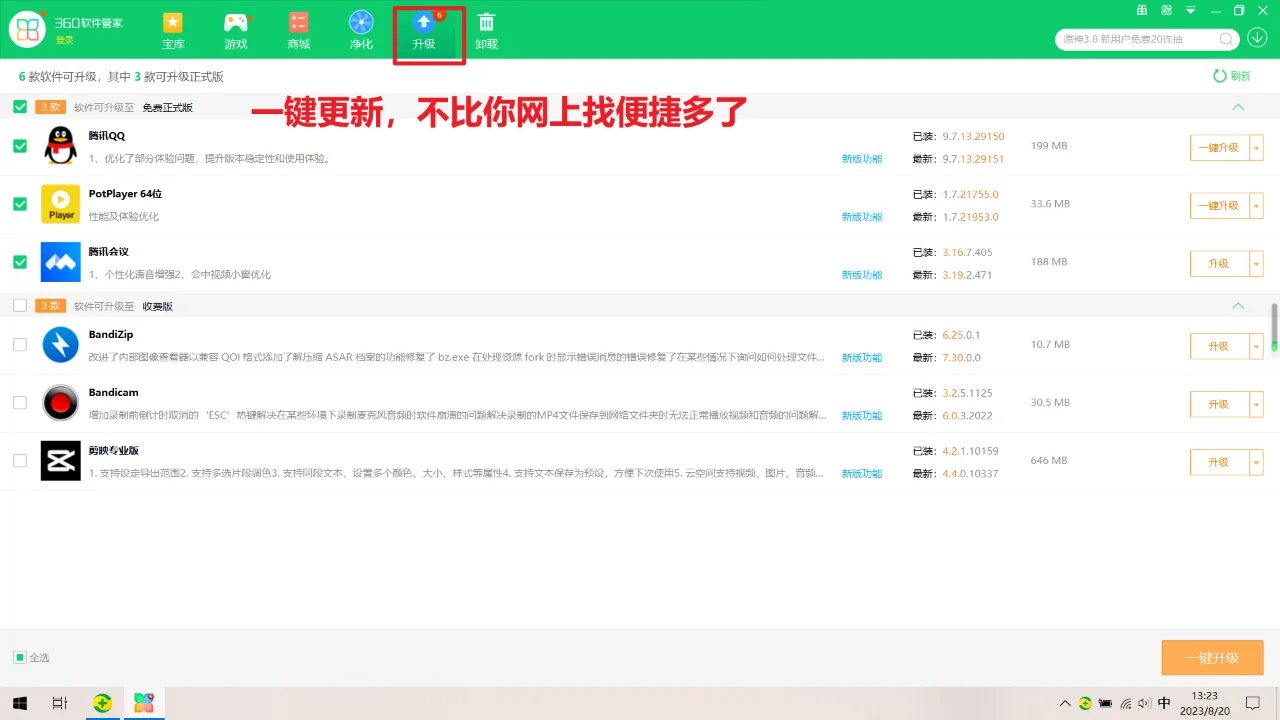This screenshot has width=1280, height=720.
Task: Open the main menu dropdown in title bar
Action: tap(1190, 11)
